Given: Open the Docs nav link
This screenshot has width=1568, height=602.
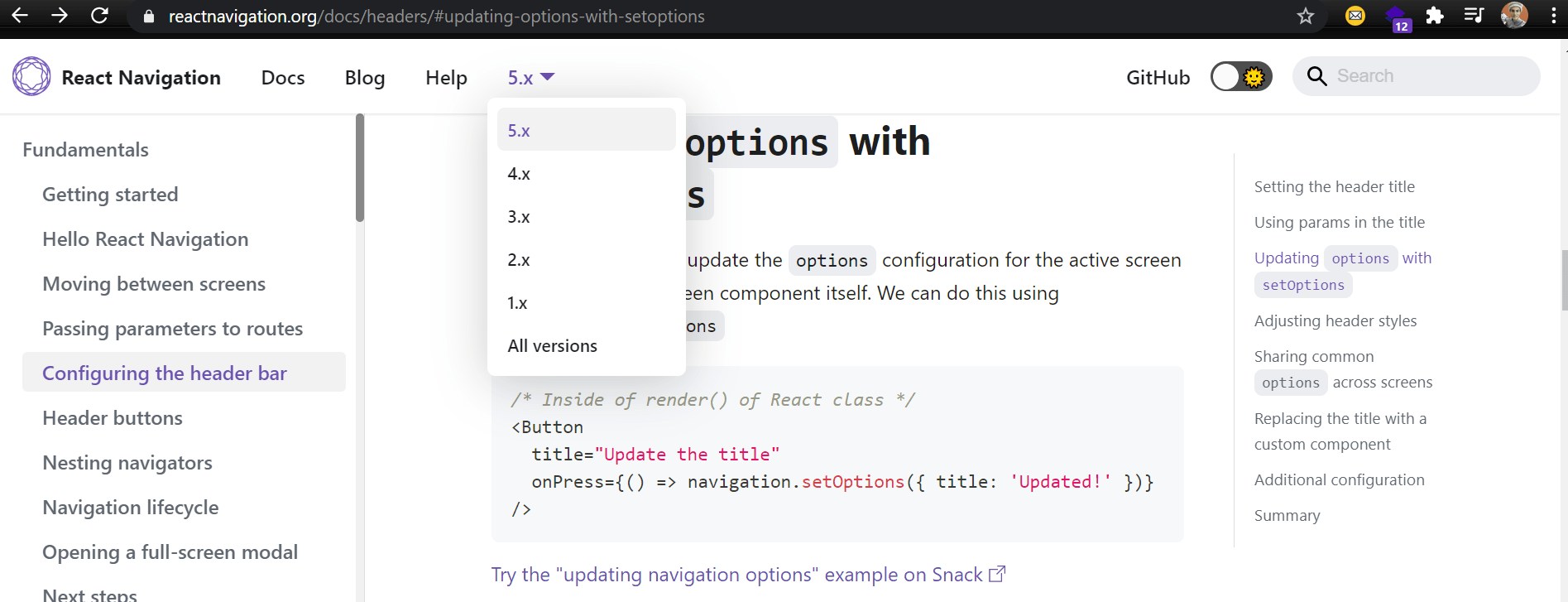Looking at the screenshot, I should [283, 77].
